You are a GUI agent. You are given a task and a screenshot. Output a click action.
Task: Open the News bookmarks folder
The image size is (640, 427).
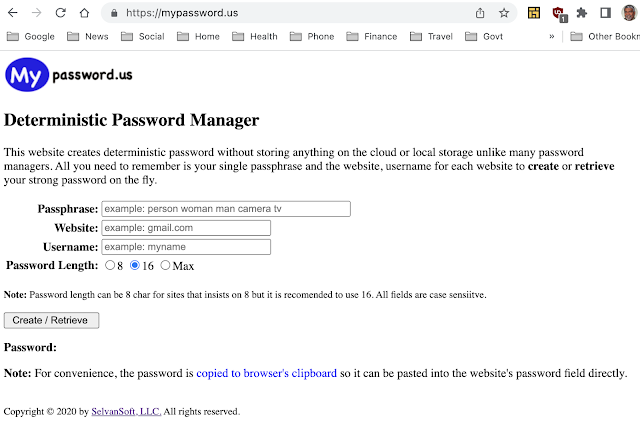coord(88,36)
